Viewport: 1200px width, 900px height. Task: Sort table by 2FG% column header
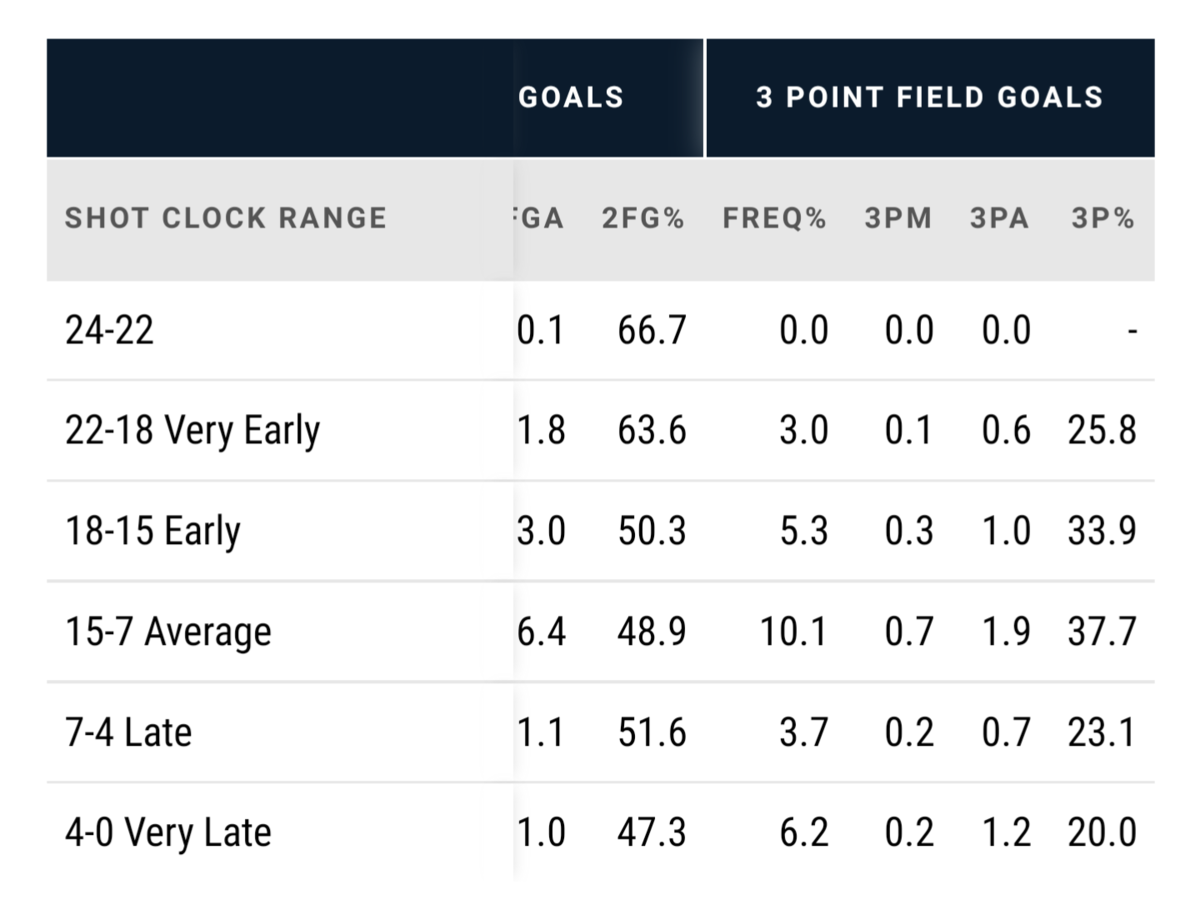point(643,219)
